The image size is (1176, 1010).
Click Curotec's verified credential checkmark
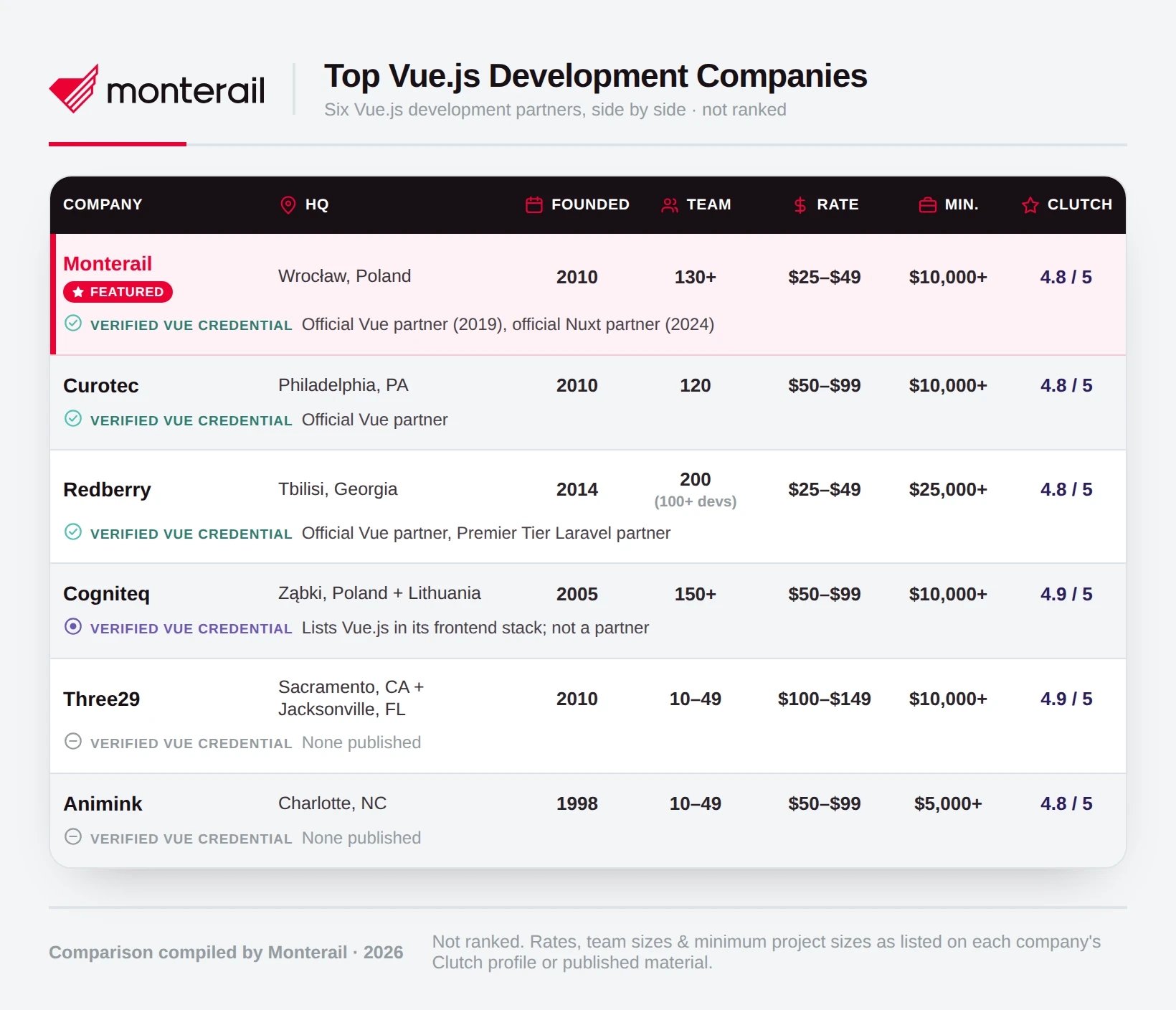pyautogui.click(x=73, y=418)
